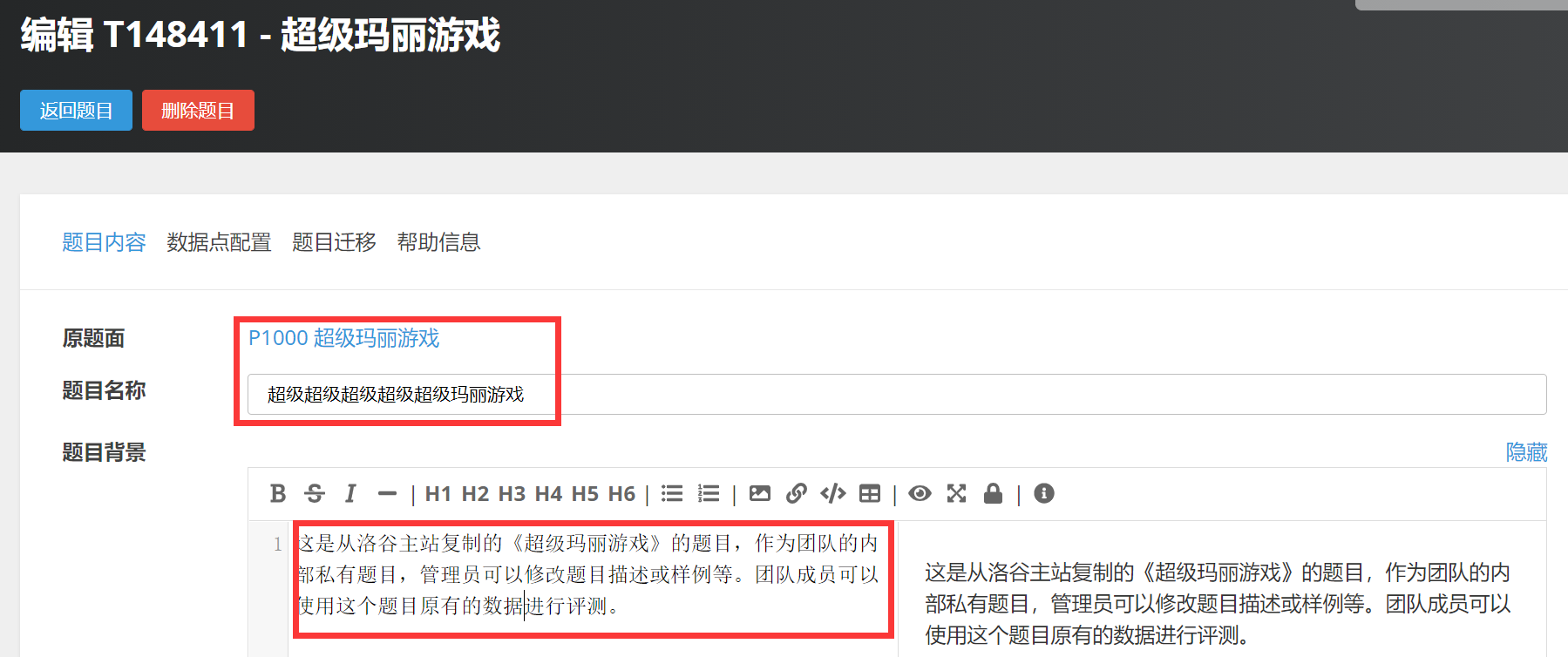Toggle bold formatting in editor toolbar

pos(278,494)
